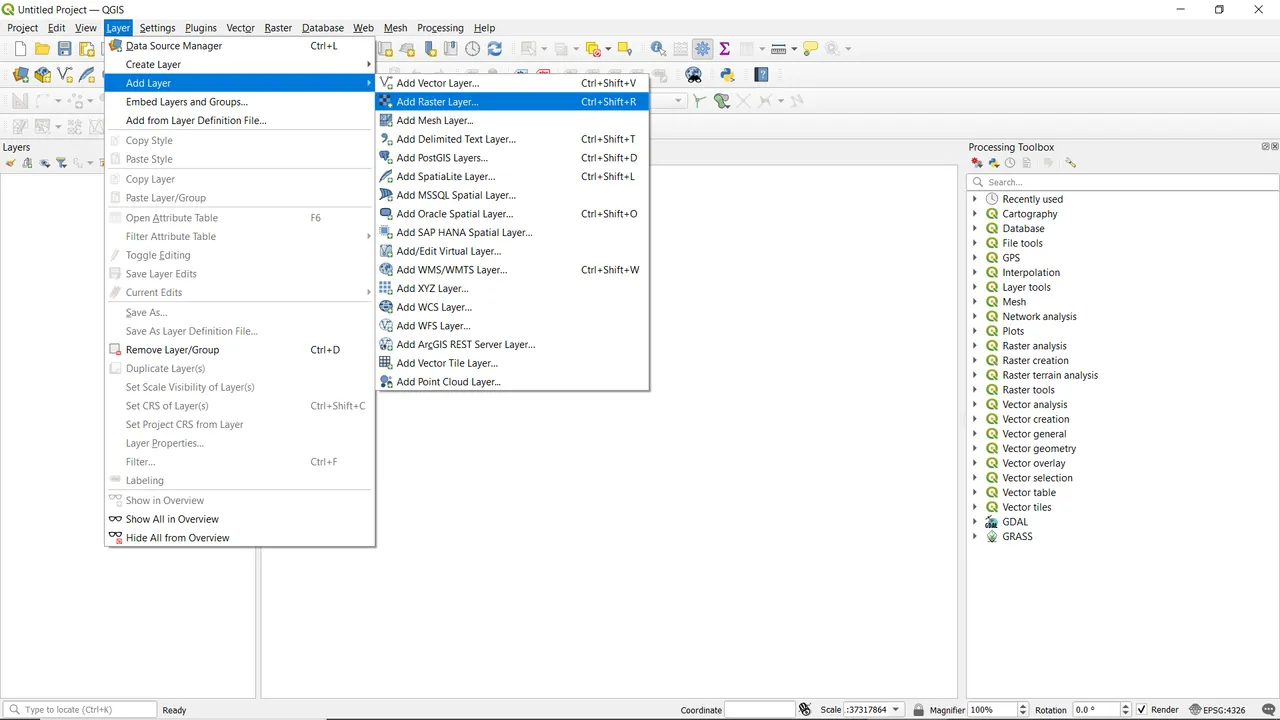Screen dimensions: 1280x720
Task: Expand the Raster analysis group
Action: pyautogui.click(x=975, y=346)
